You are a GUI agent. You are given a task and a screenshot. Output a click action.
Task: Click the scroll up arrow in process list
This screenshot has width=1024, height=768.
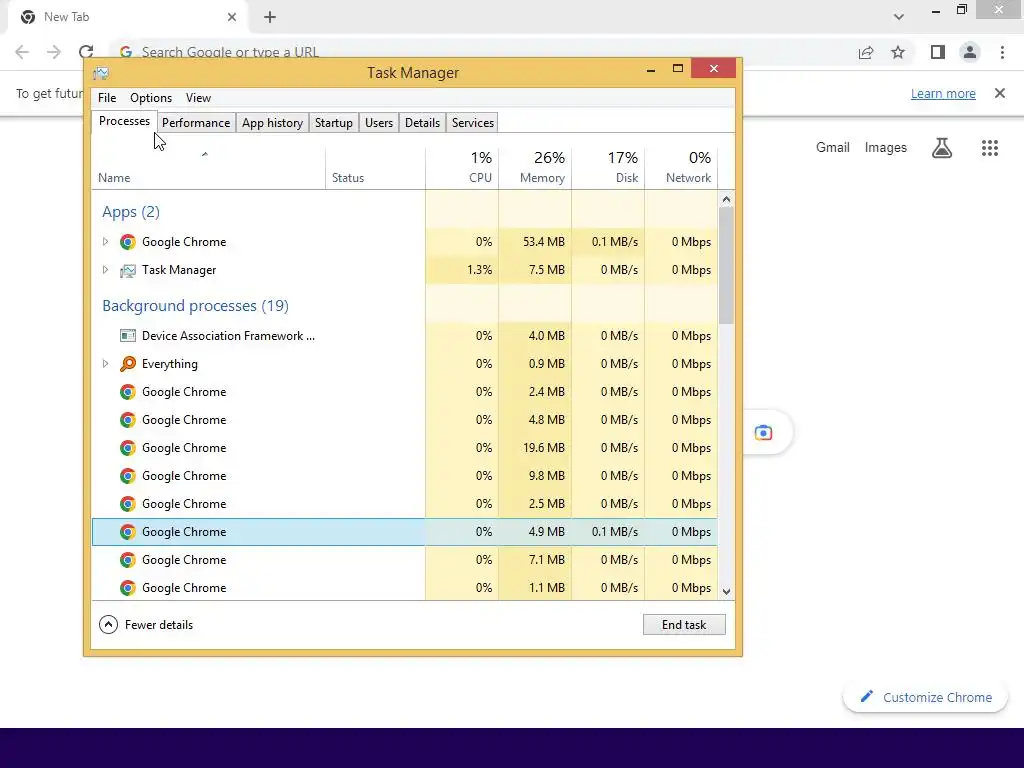click(726, 199)
